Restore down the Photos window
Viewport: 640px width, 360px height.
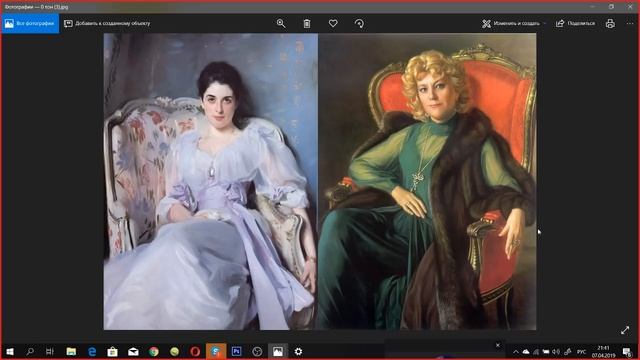pos(611,7)
